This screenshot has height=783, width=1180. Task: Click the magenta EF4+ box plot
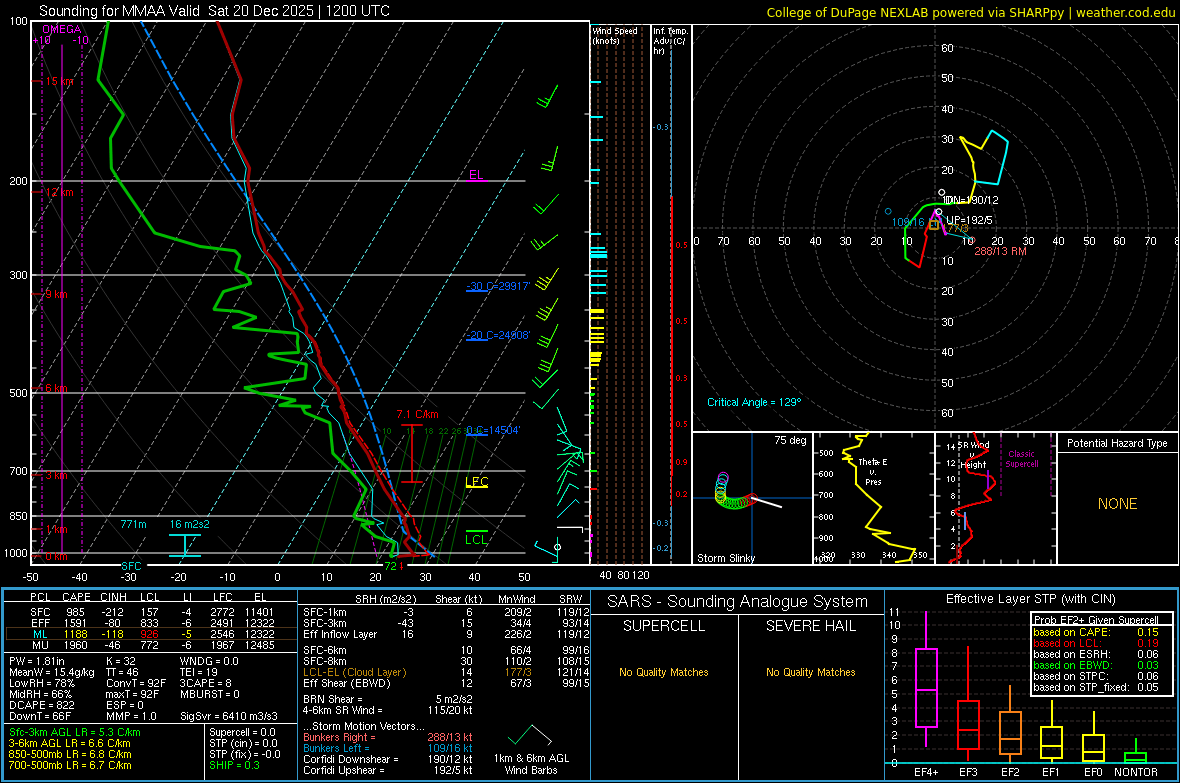coord(926,680)
